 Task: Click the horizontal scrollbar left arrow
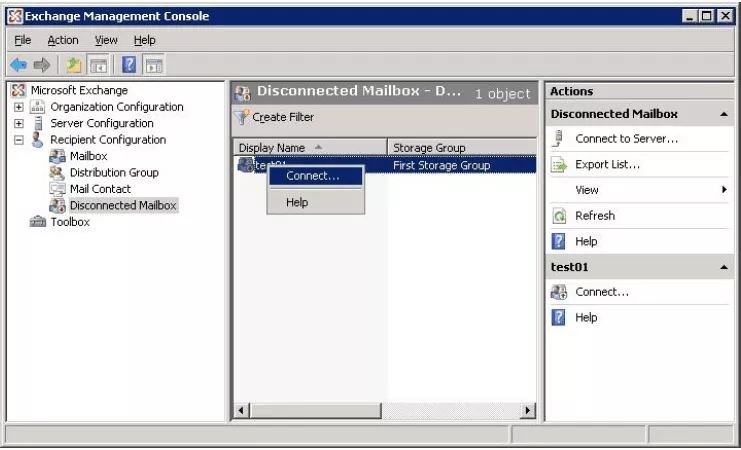point(241,410)
